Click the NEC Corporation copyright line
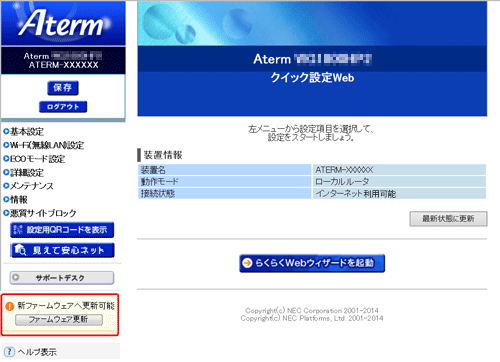500x362 pixels. click(x=312, y=311)
